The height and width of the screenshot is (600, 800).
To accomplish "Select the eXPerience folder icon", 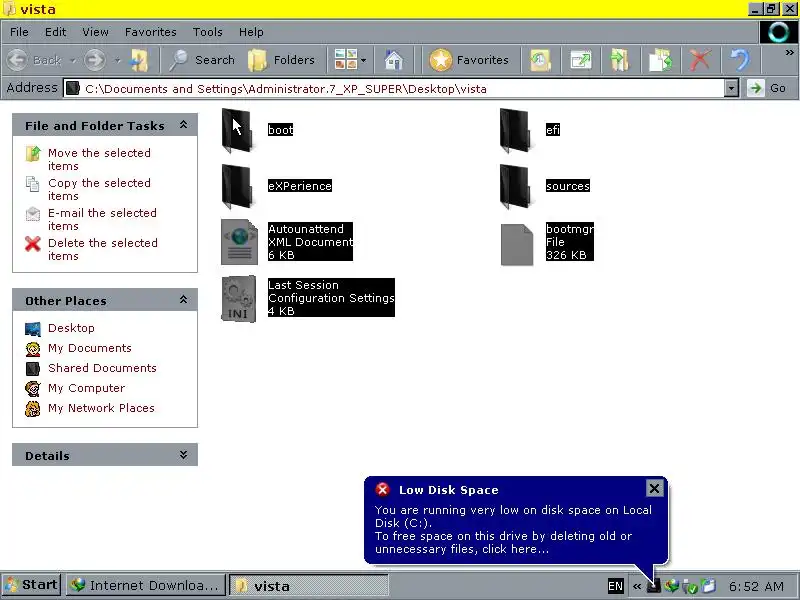I will coord(238,186).
